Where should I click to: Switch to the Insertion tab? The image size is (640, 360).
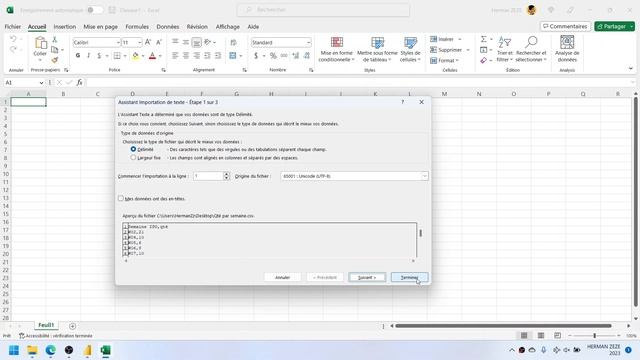point(64,27)
